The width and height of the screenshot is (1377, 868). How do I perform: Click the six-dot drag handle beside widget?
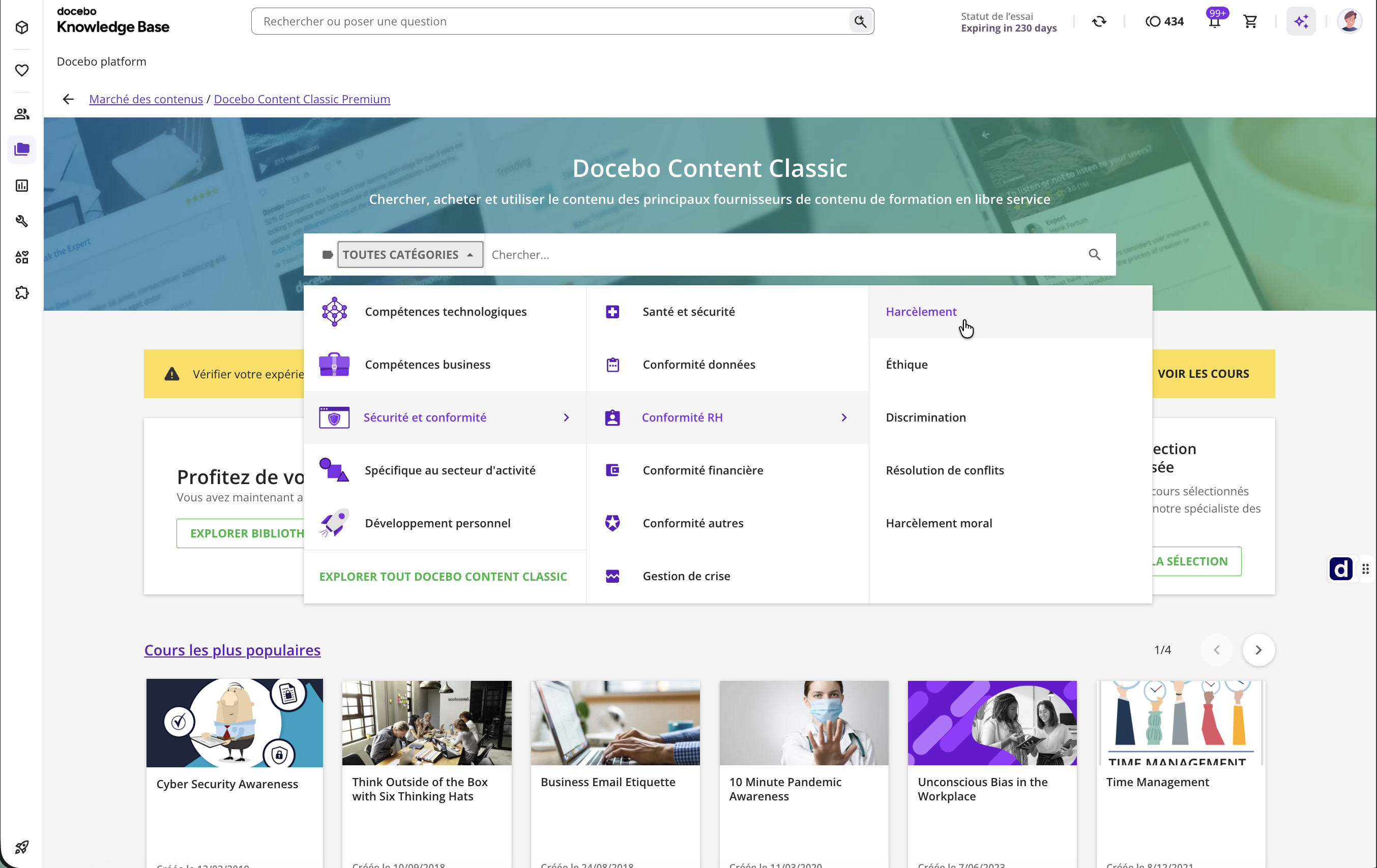coord(1366,568)
